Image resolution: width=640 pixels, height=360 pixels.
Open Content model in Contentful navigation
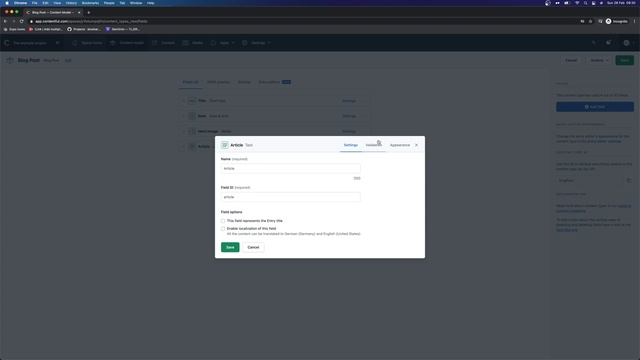(127, 43)
